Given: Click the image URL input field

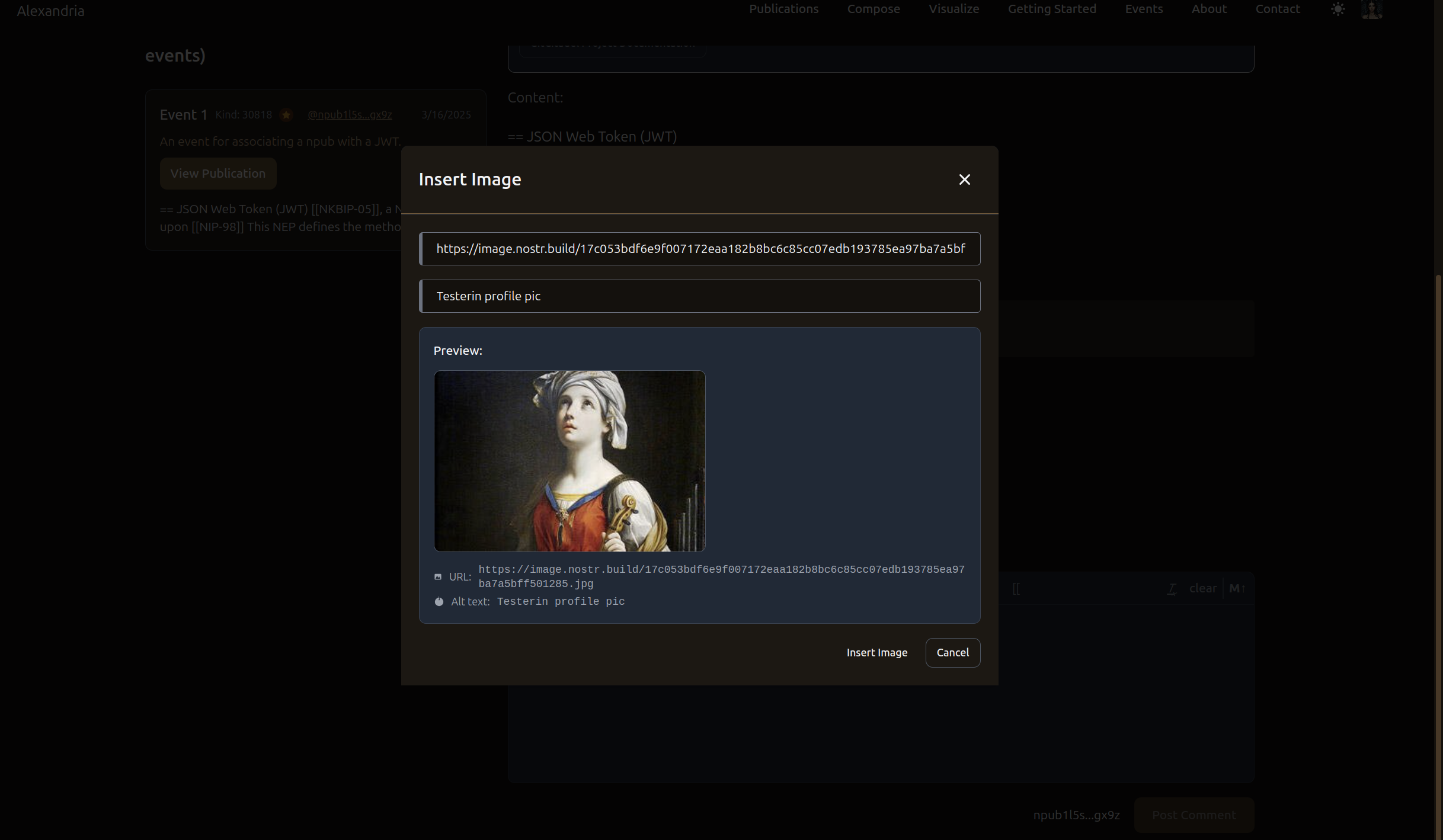Looking at the screenshot, I should 699,249.
